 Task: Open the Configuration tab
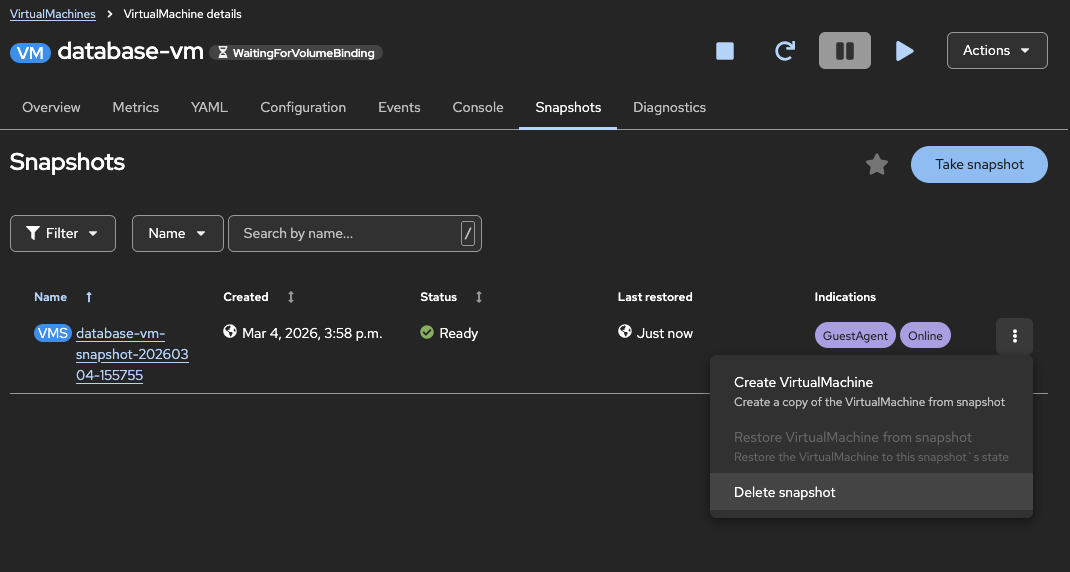click(303, 107)
